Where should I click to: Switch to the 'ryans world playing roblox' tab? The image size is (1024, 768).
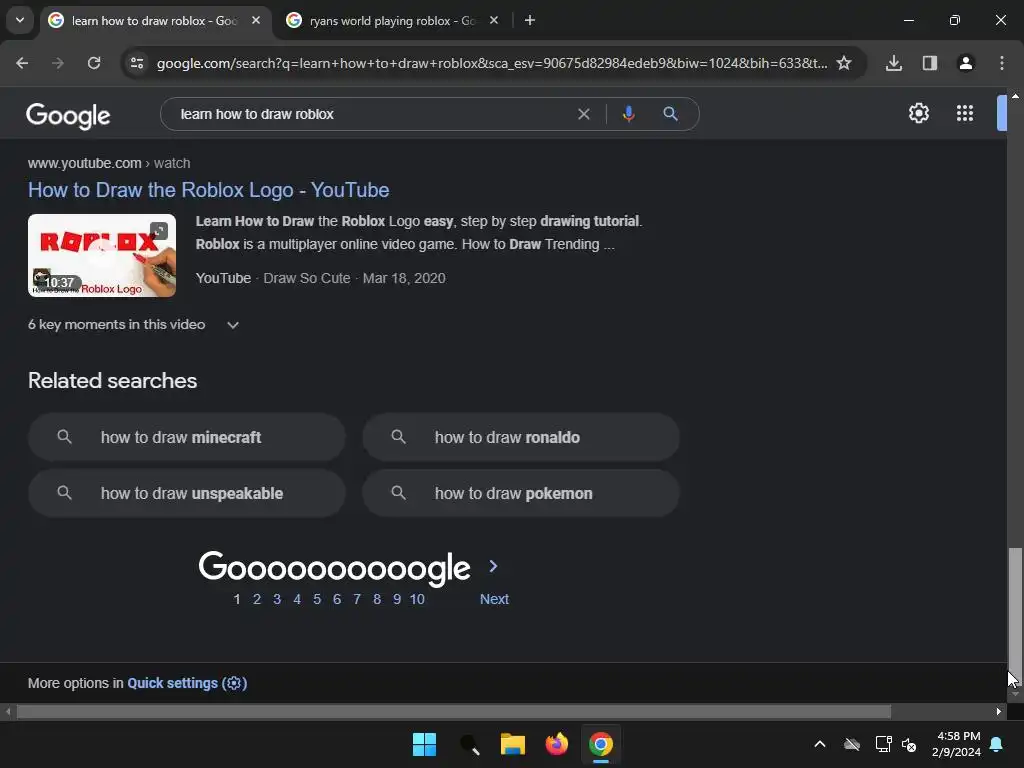(x=392, y=21)
